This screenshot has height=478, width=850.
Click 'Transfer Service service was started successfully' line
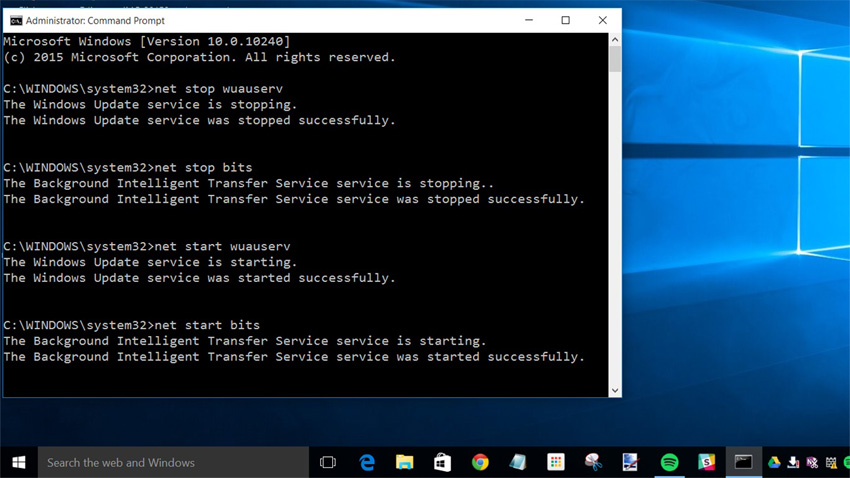click(294, 357)
